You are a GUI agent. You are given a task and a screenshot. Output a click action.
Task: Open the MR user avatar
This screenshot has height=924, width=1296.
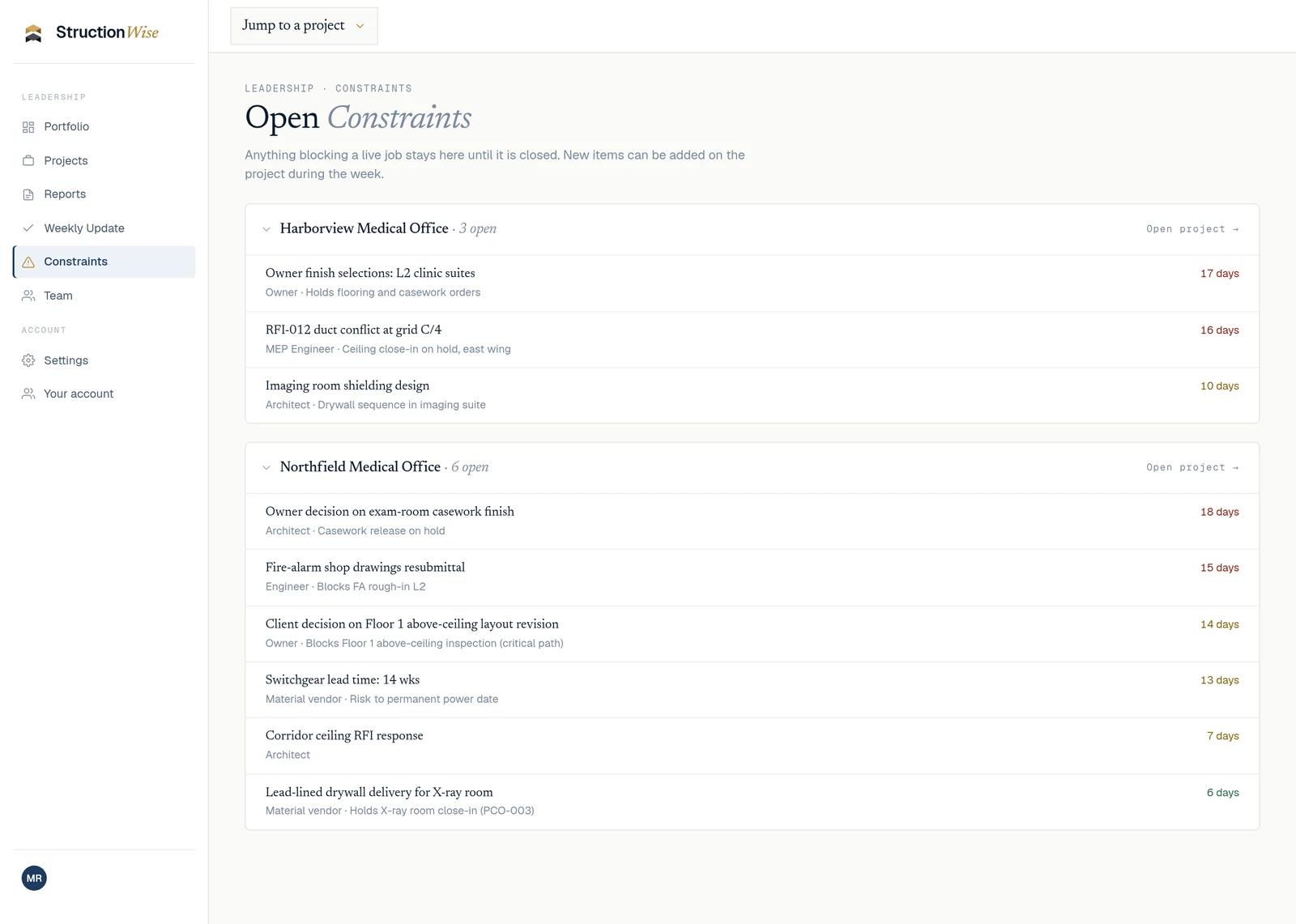click(x=34, y=878)
